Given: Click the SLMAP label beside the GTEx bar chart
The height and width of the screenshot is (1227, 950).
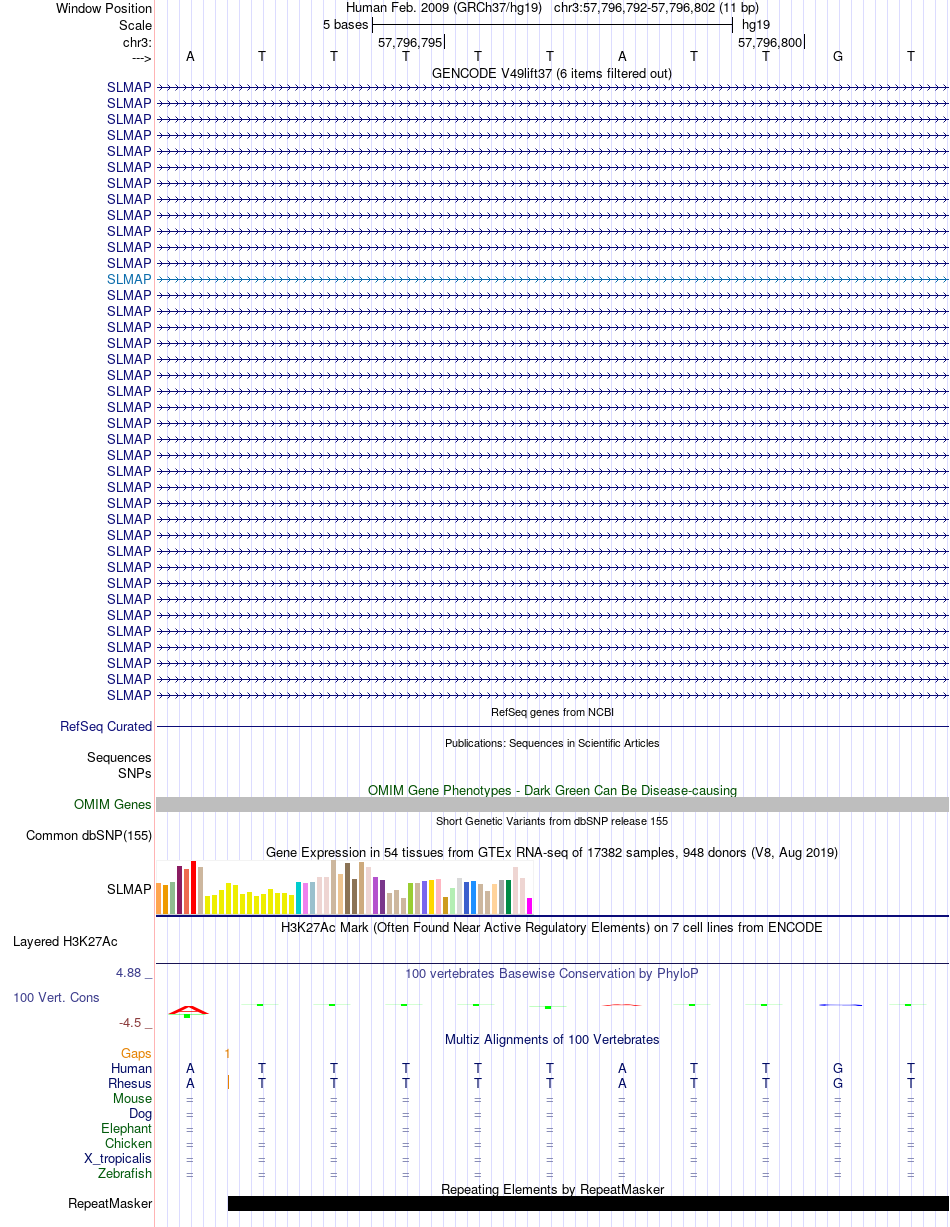Looking at the screenshot, I should 129,888.
